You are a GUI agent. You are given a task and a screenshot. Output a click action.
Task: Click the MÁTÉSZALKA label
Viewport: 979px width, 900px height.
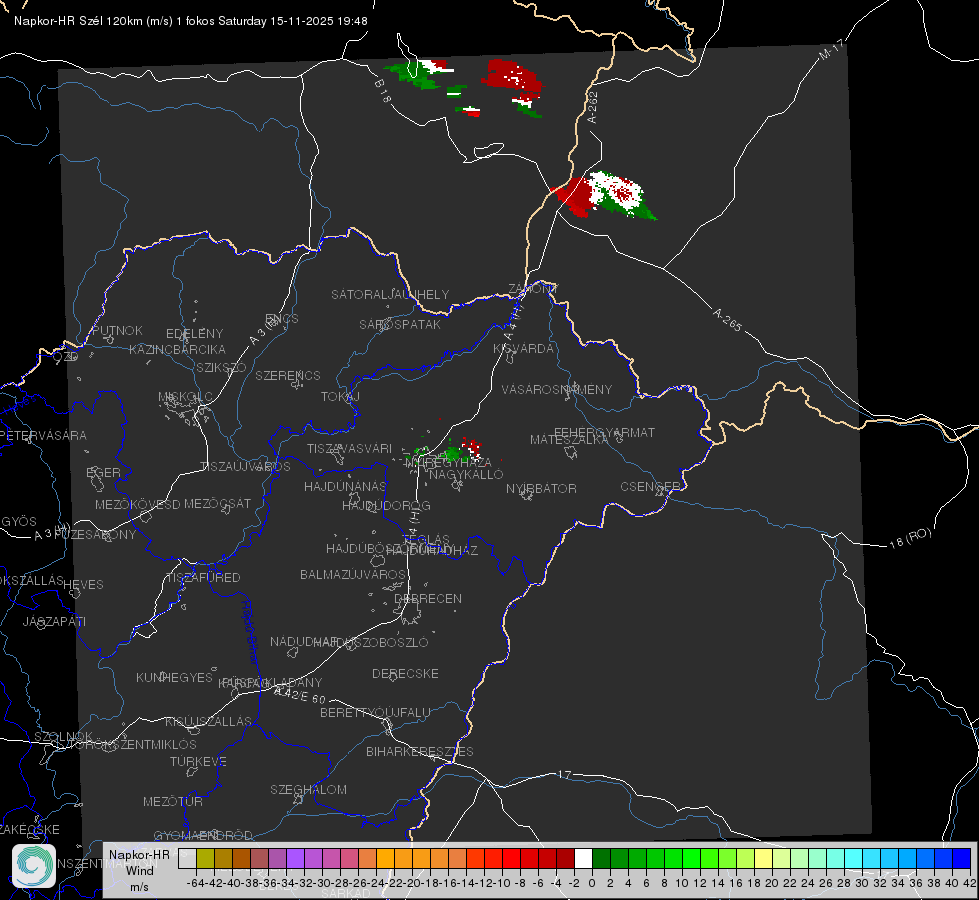coord(569,440)
